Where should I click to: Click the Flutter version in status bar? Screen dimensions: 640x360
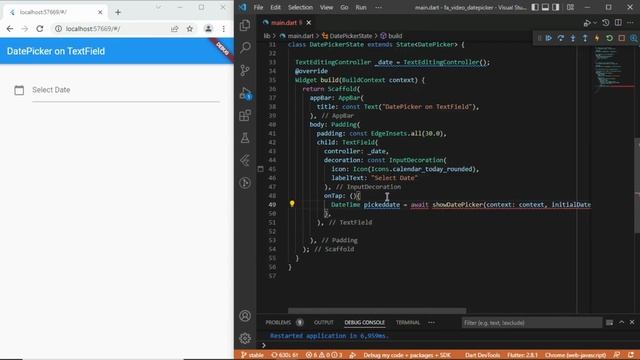(522, 355)
